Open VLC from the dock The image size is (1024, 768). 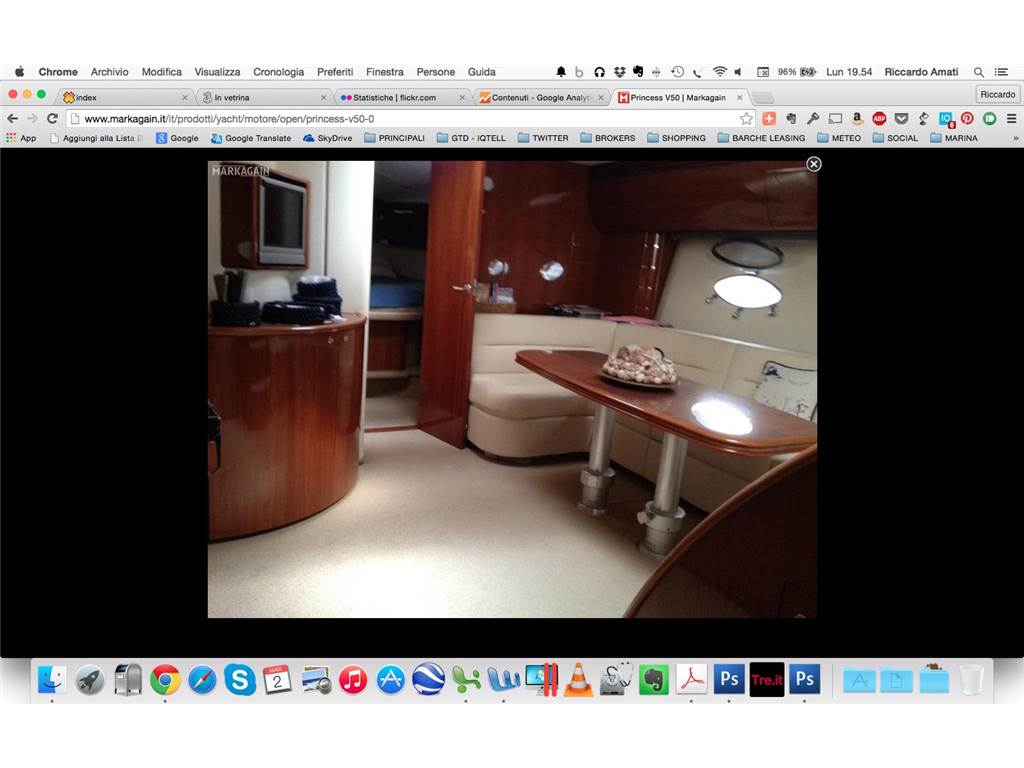click(x=578, y=680)
